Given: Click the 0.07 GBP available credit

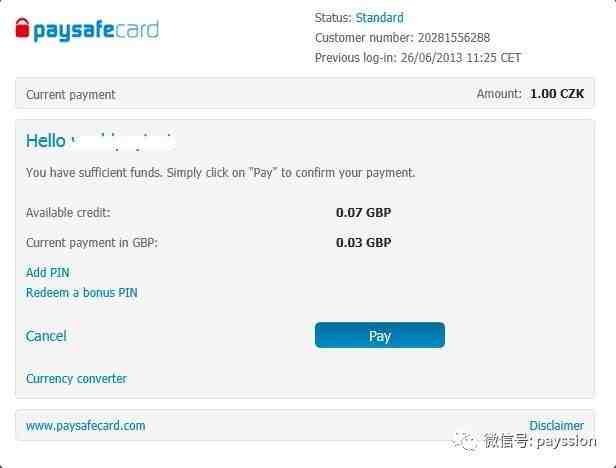Looking at the screenshot, I should [363, 213].
